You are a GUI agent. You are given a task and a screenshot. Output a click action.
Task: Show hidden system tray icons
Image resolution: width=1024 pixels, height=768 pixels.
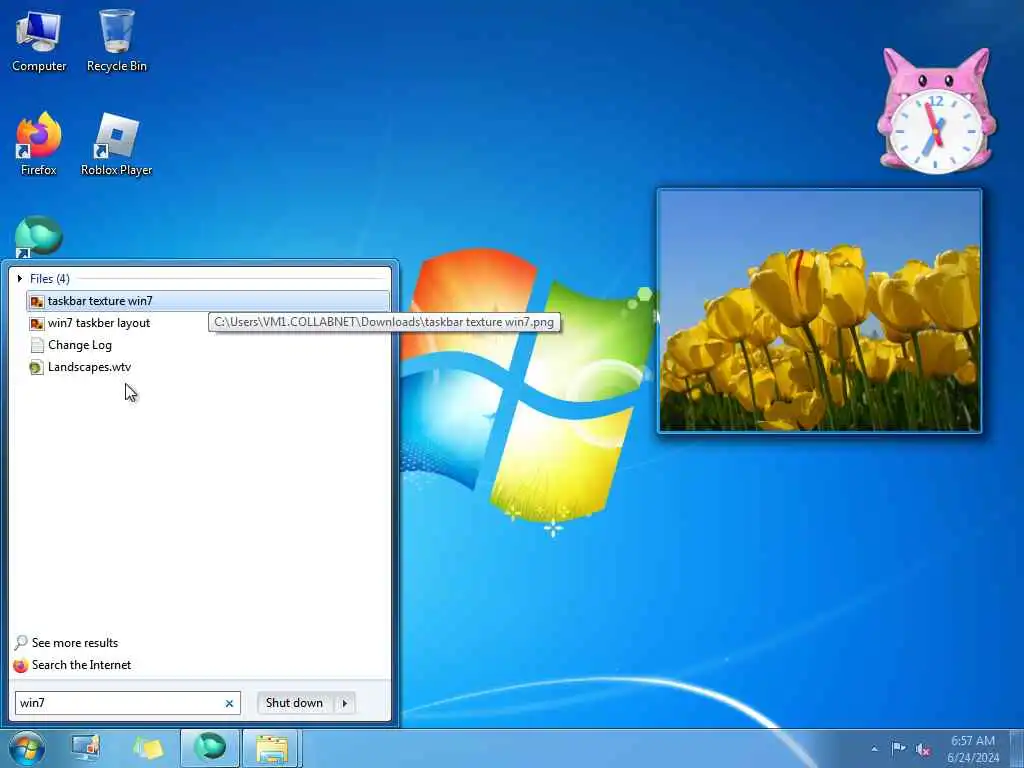pos(874,749)
